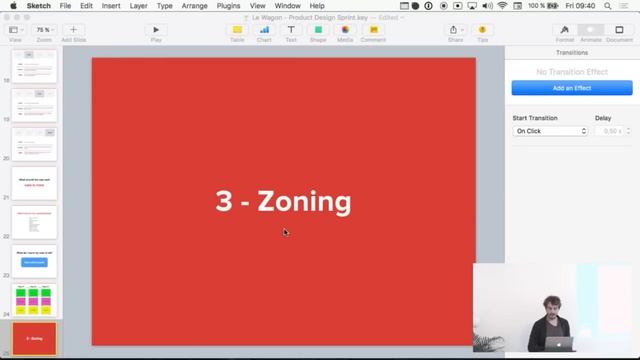640x360 pixels.
Task: Insert a Chart
Action: [x=264, y=30]
